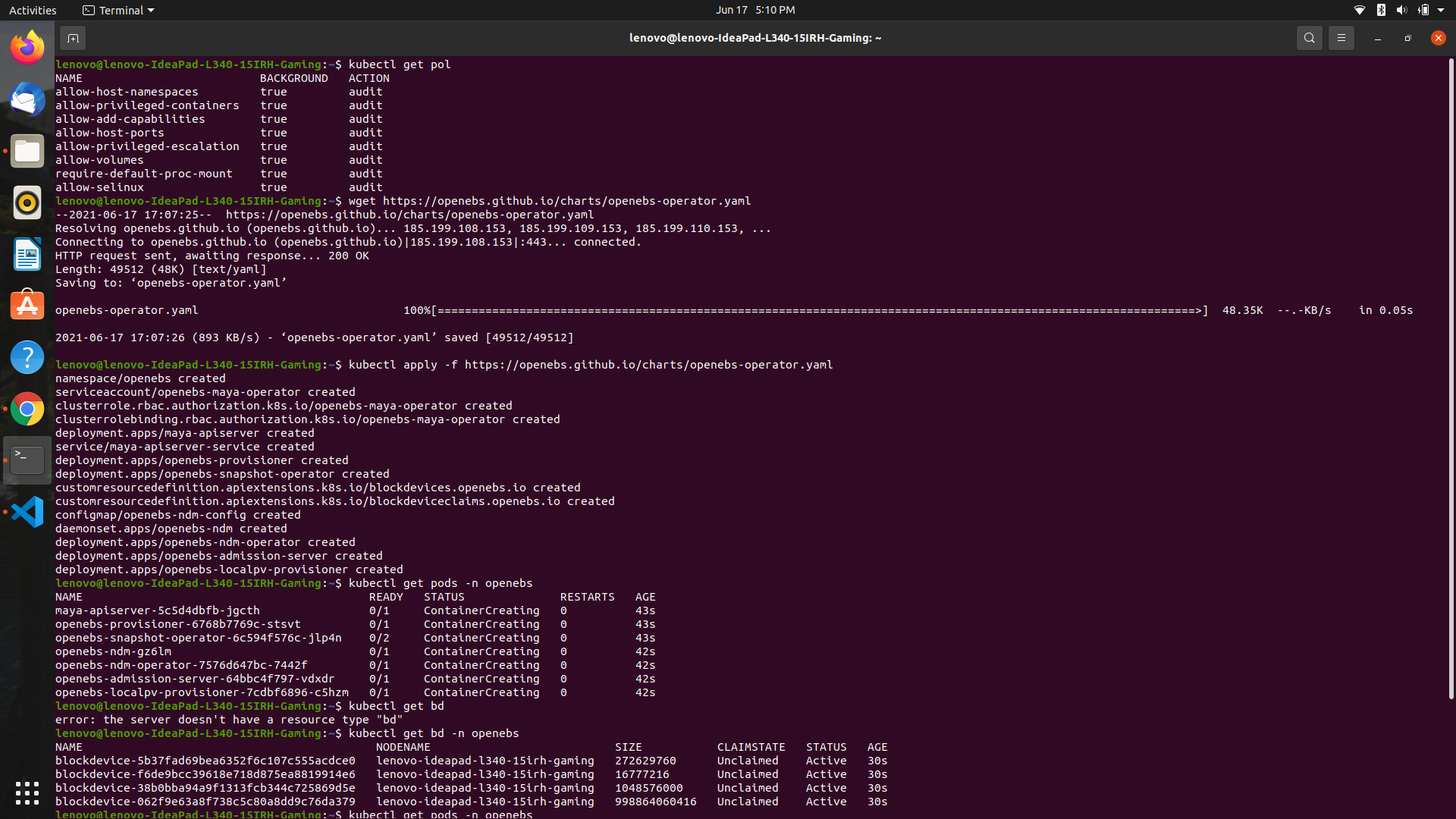The width and height of the screenshot is (1456, 819).
Task: Open the Activities overview
Action: point(33,10)
